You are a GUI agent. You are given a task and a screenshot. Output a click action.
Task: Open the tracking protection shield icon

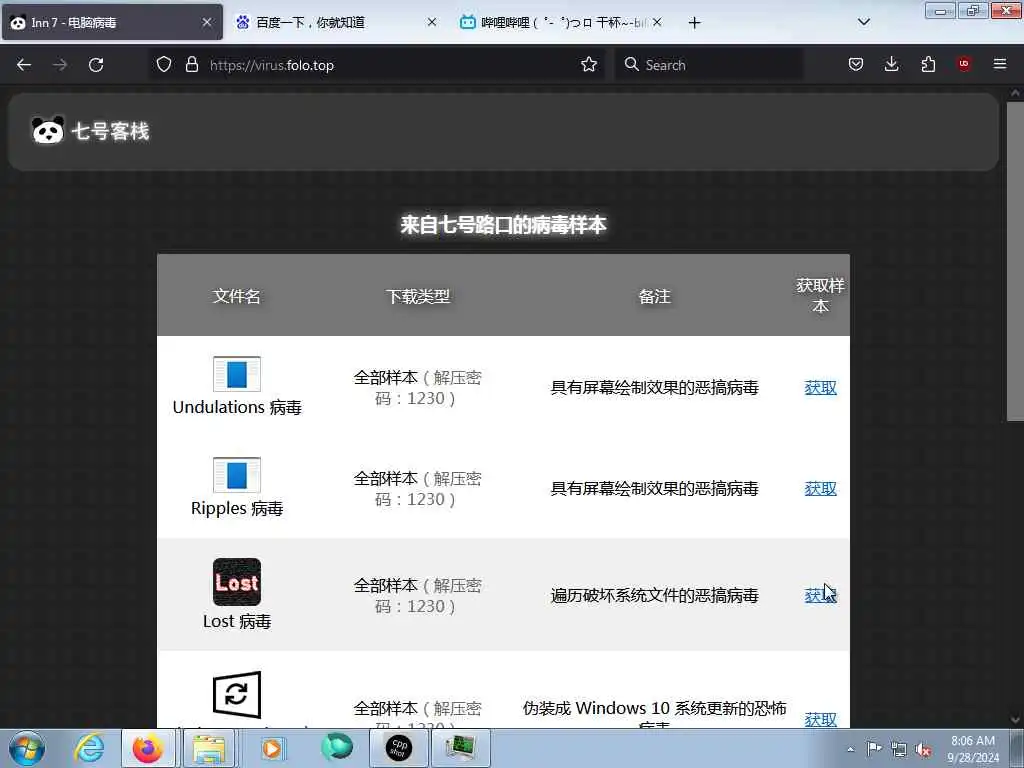(x=164, y=65)
